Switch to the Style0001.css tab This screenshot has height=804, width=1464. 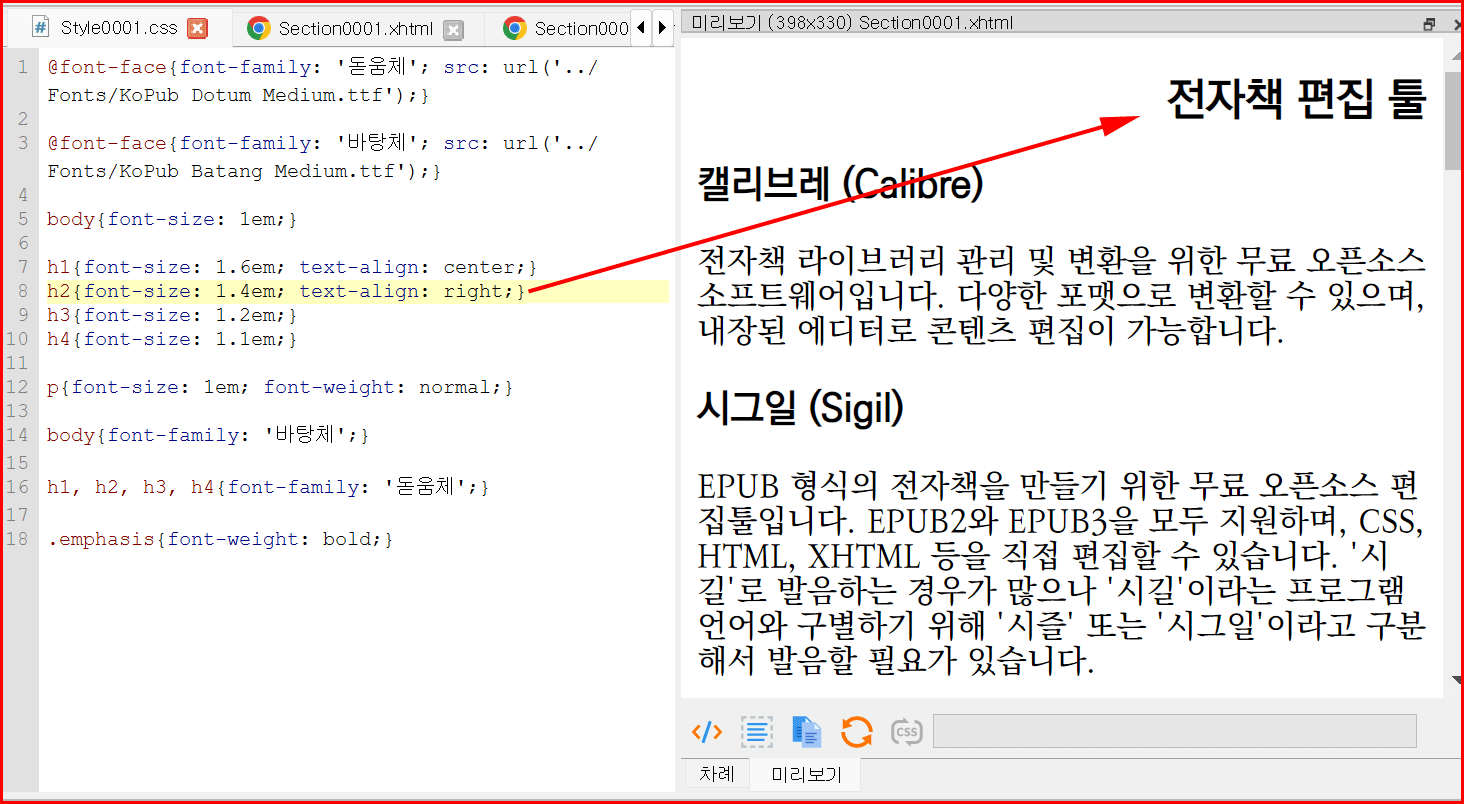(118, 28)
